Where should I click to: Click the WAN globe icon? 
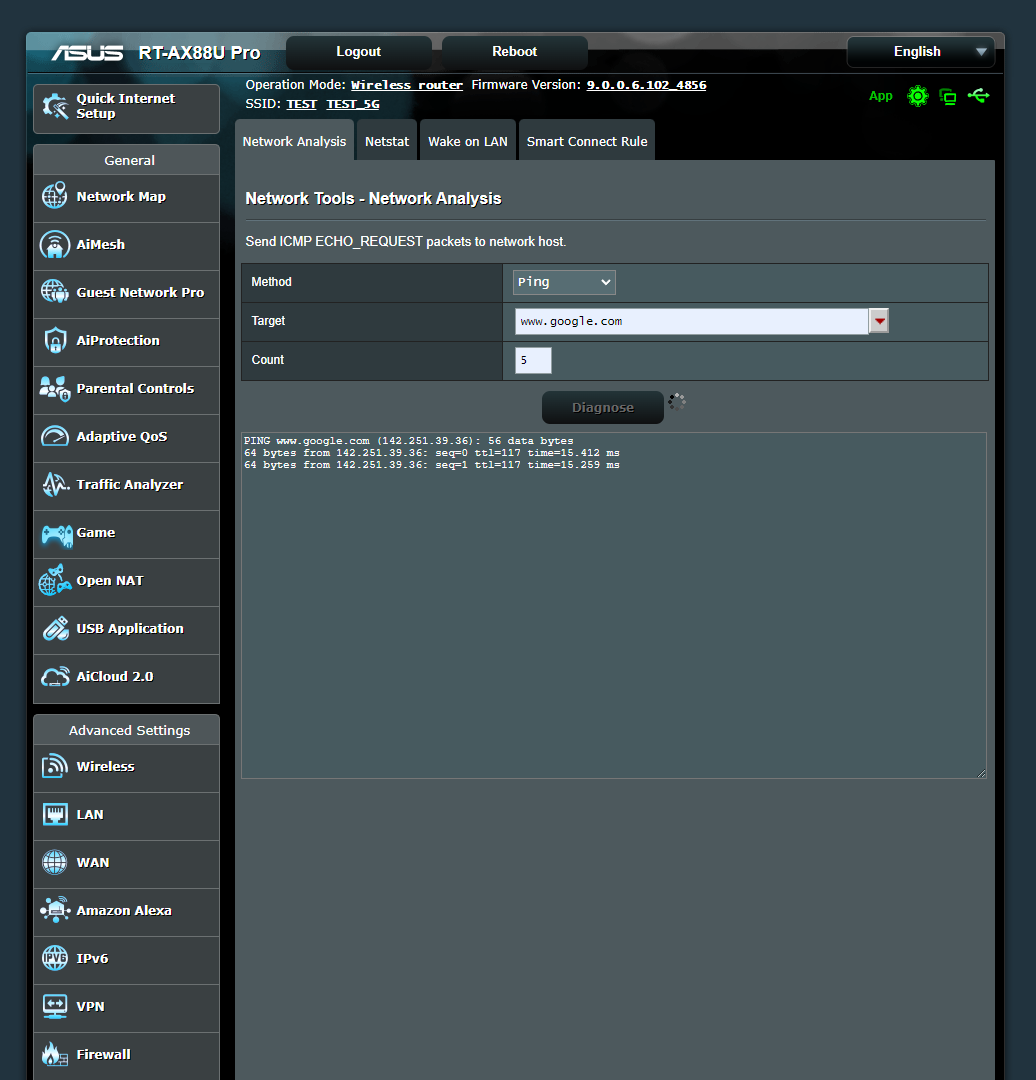tap(54, 862)
